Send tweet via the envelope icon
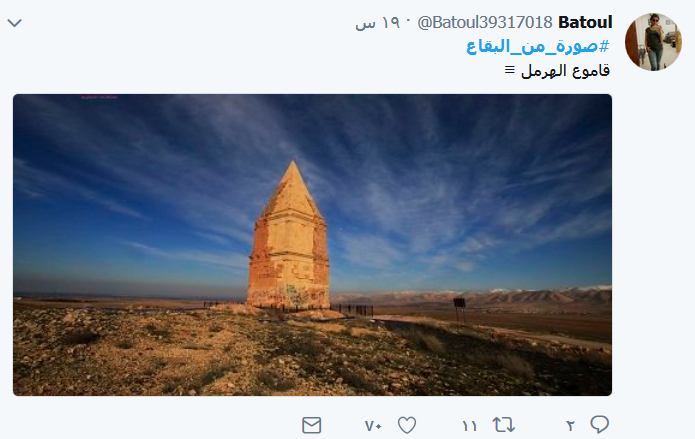The height and width of the screenshot is (439, 695). coord(312,425)
